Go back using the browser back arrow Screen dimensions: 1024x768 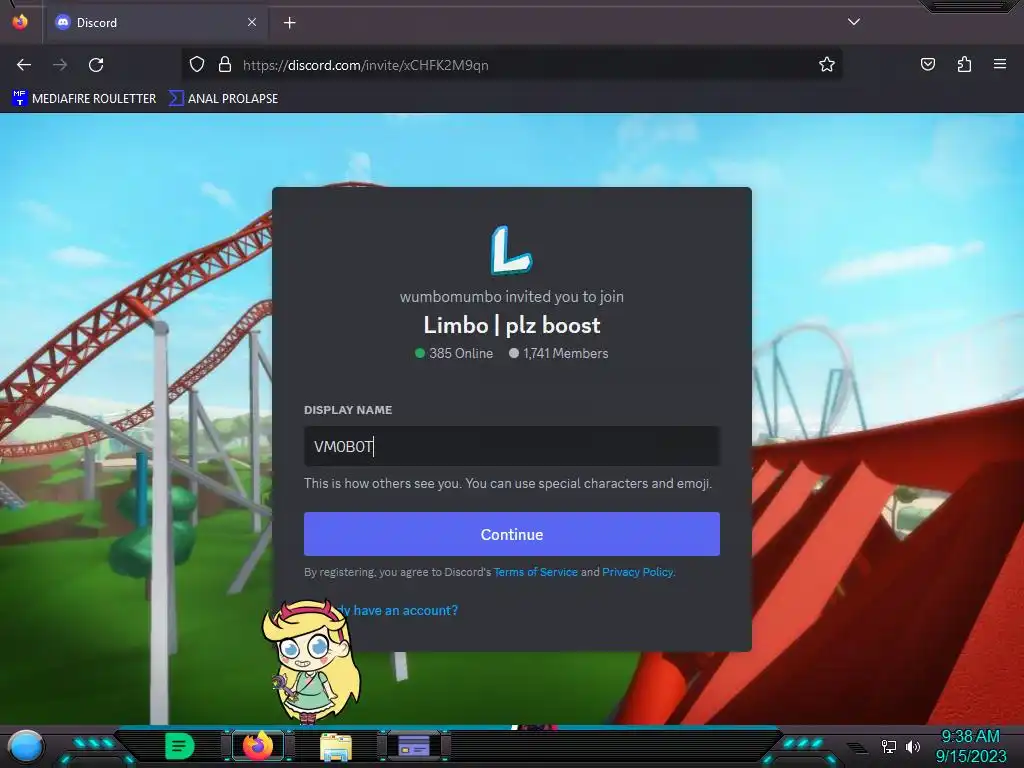point(24,65)
